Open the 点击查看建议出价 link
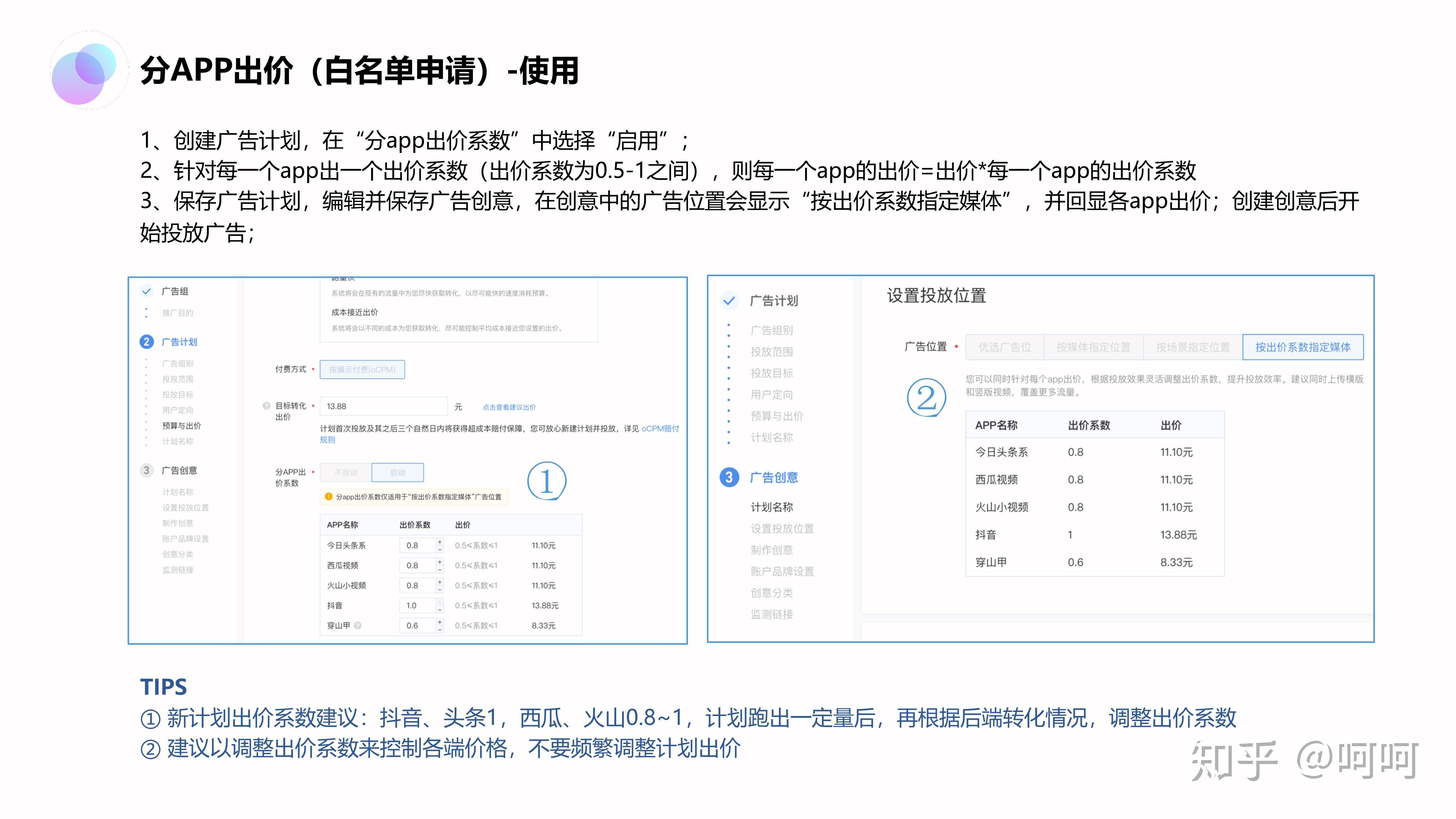This screenshot has height=819, width=1456. [x=509, y=407]
